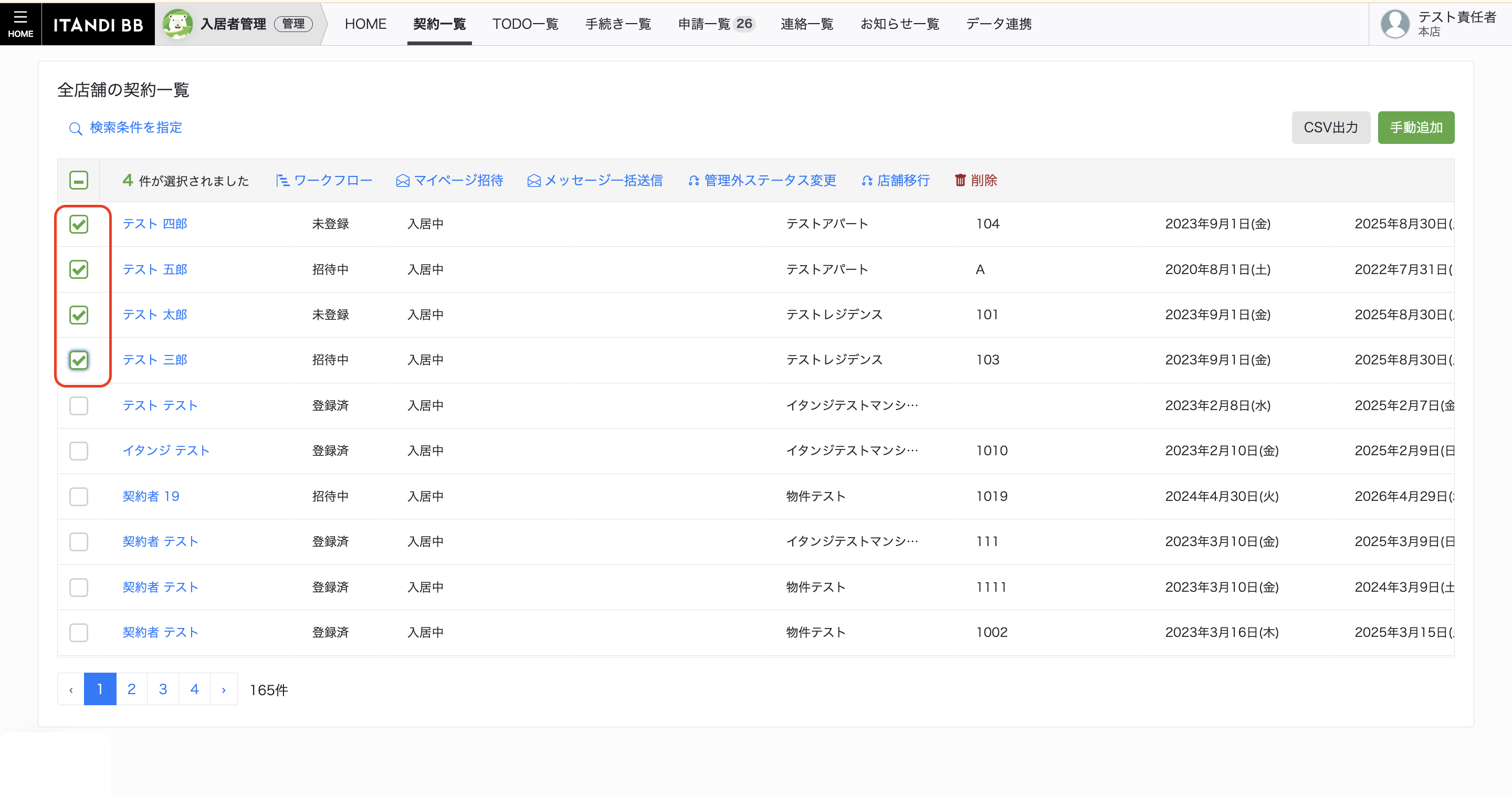
Task: Click メッセージ一括送信 bulk message action
Action: pos(603,180)
